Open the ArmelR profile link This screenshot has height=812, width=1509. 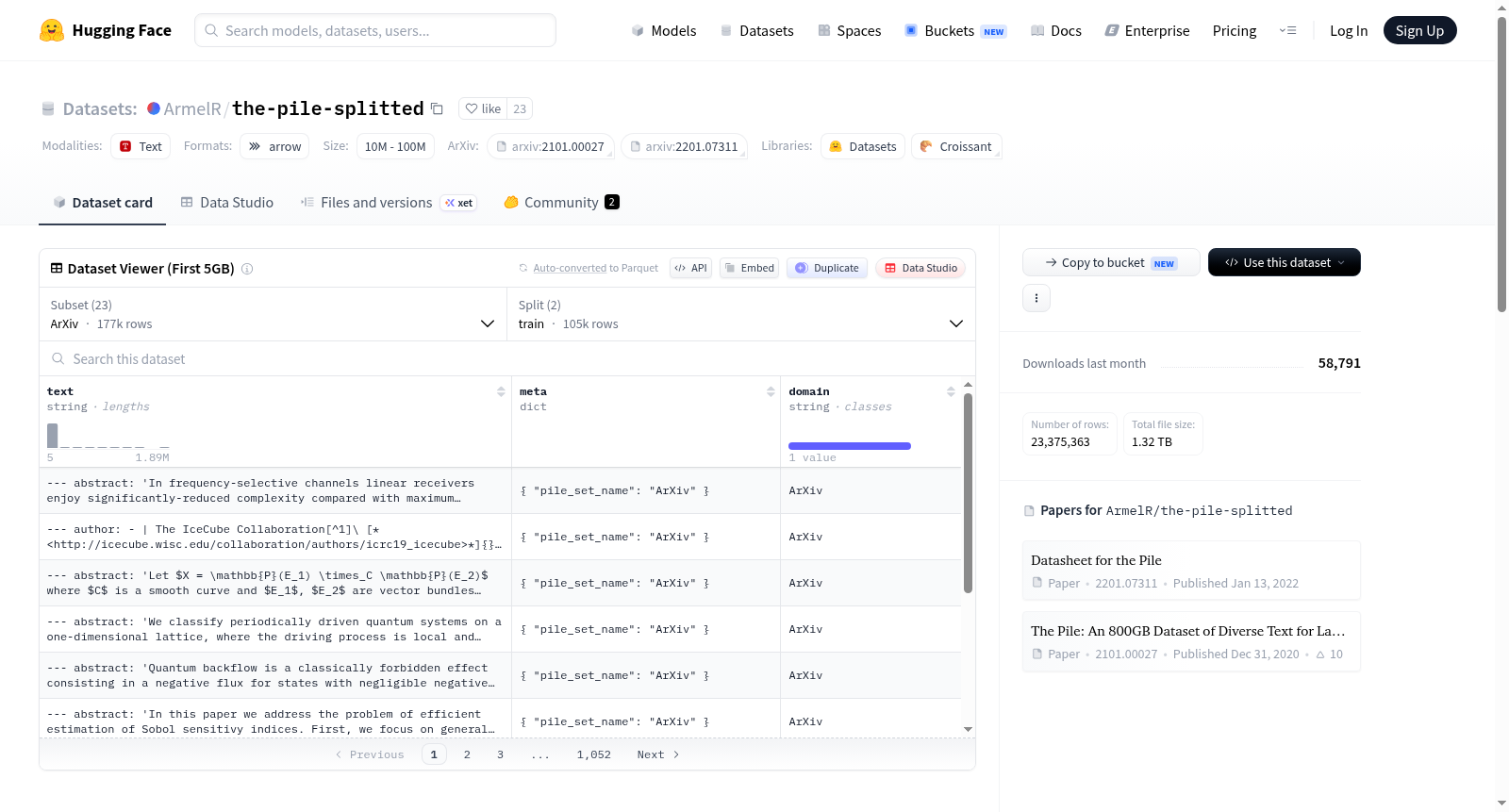click(192, 108)
